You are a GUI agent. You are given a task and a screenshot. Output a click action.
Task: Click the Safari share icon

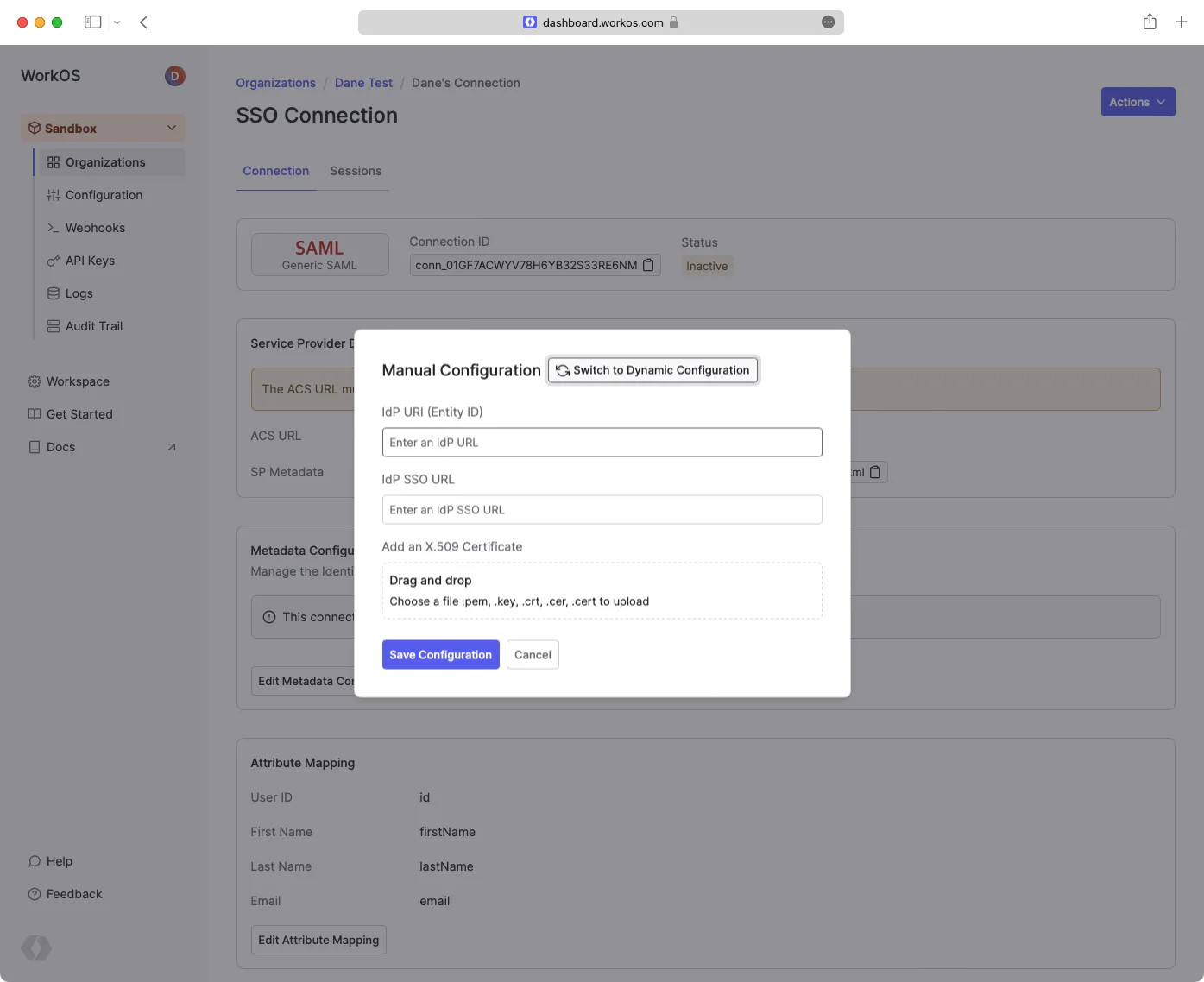(1150, 22)
